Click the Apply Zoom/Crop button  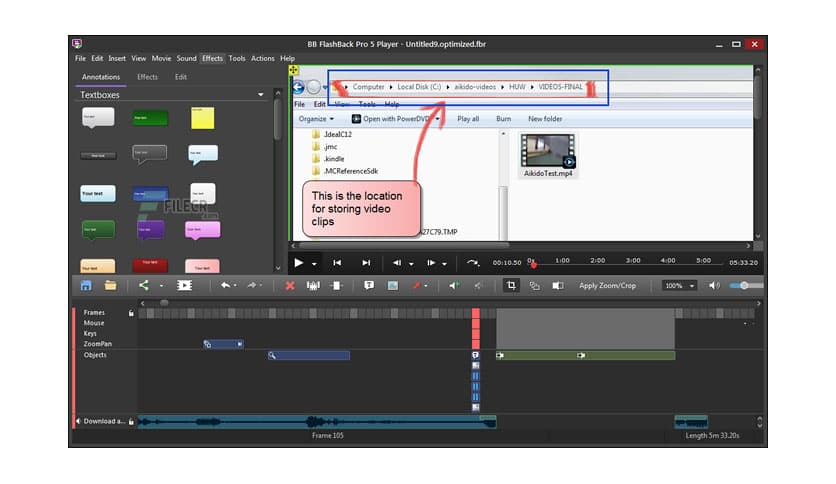pyautogui.click(x=607, y=286)
